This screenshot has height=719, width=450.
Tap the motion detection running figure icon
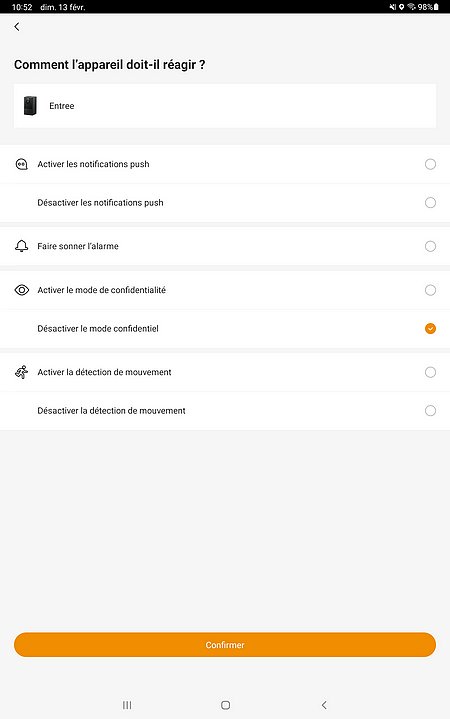click(x=22, y=372)
